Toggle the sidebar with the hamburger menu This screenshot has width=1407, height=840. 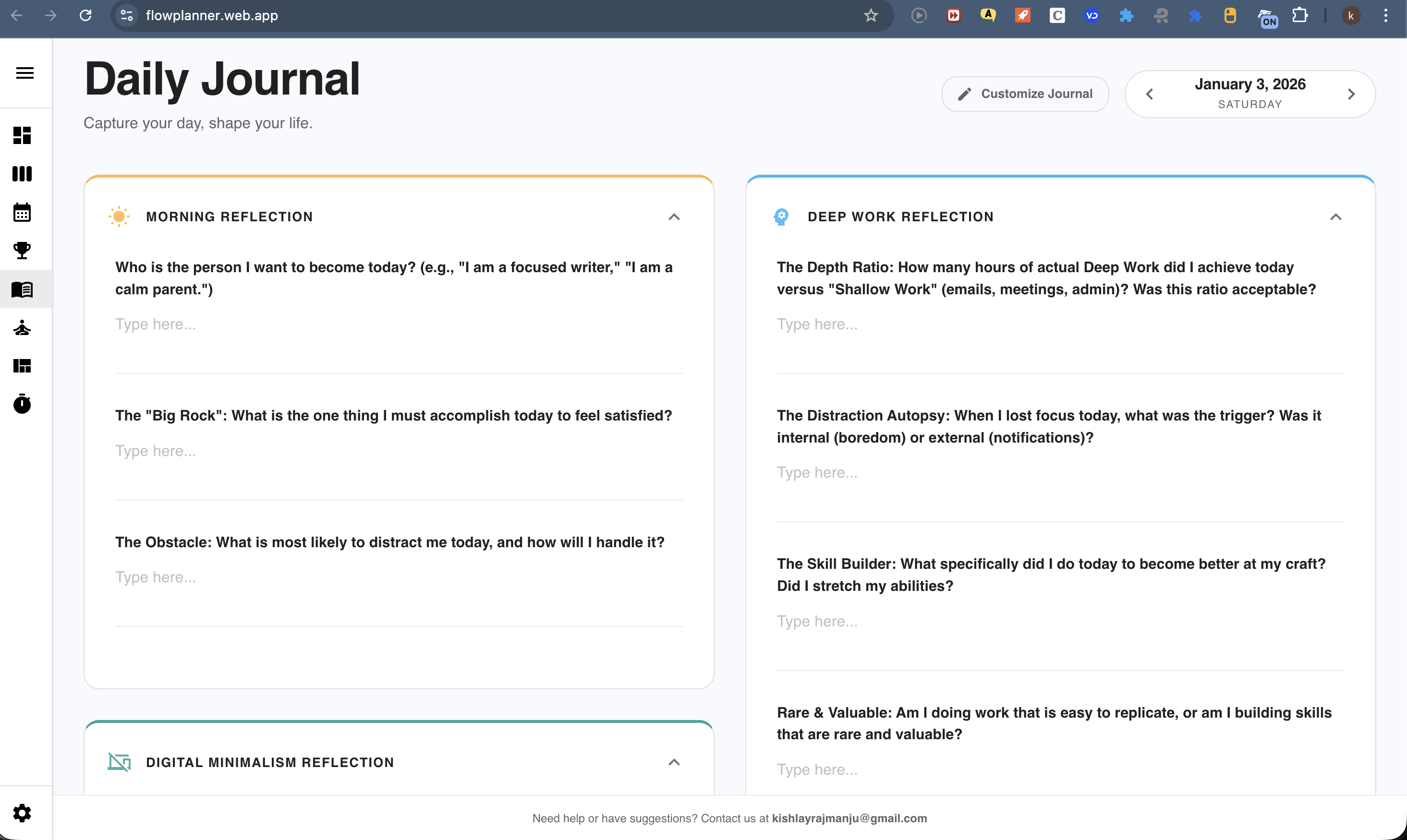pos(24,72)
